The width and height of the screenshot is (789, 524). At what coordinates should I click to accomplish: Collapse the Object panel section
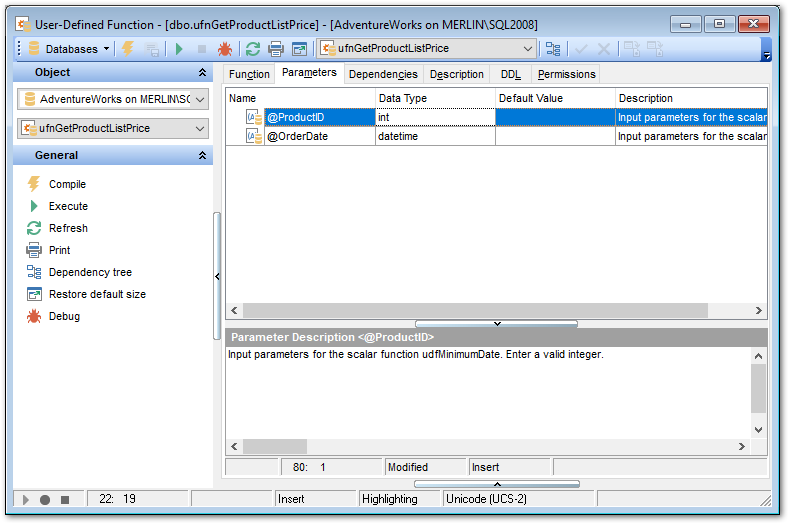pyautogui.click(x=202, y=72)
